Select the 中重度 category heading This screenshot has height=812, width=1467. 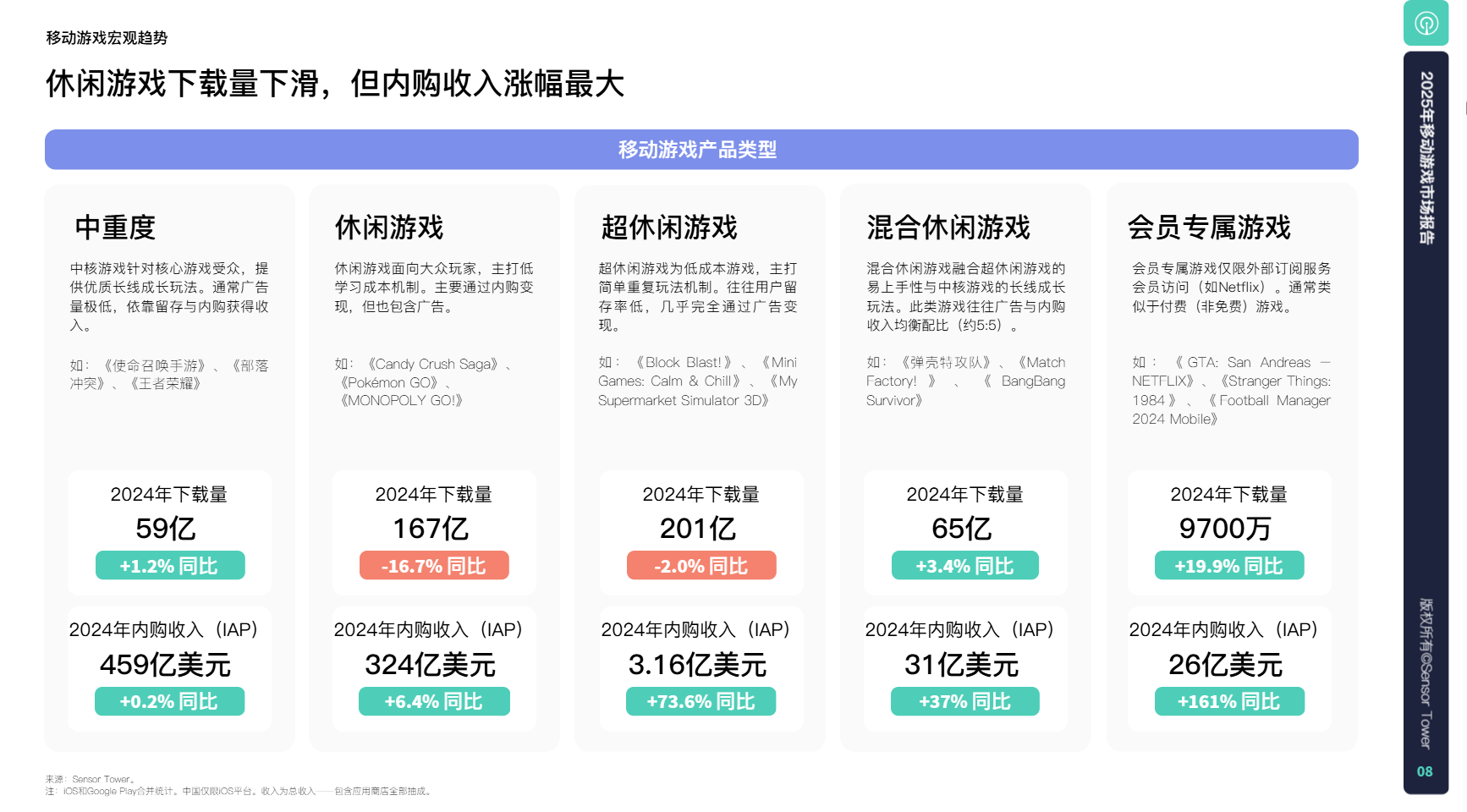point(115,228)
